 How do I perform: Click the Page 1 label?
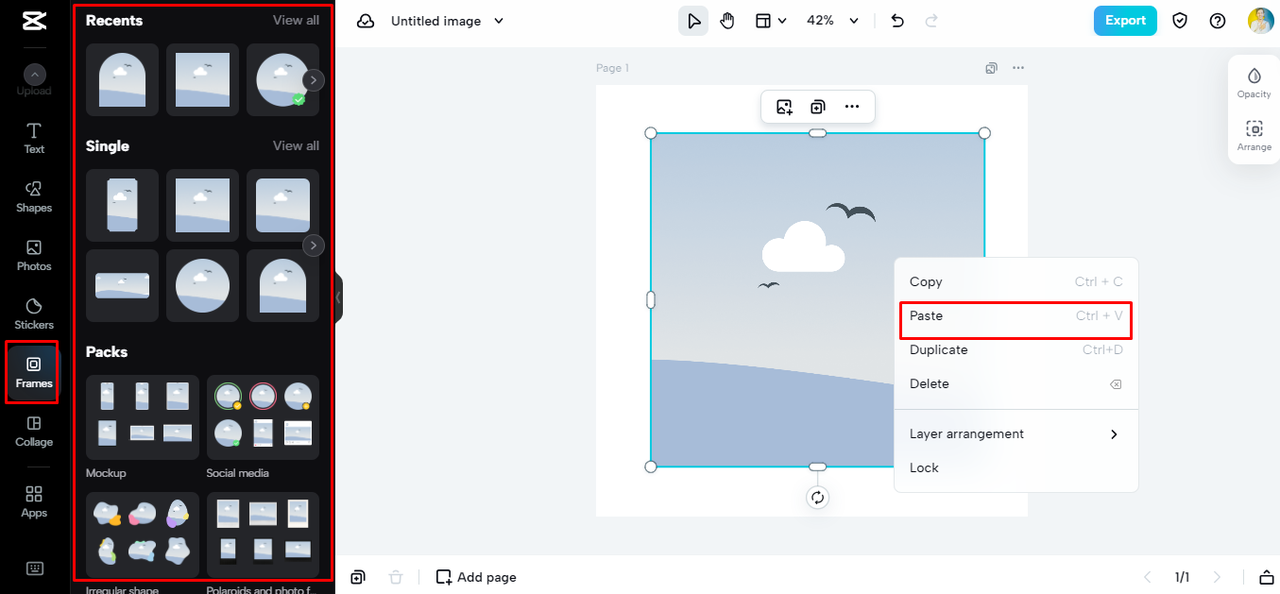click(x=613, y=68)
